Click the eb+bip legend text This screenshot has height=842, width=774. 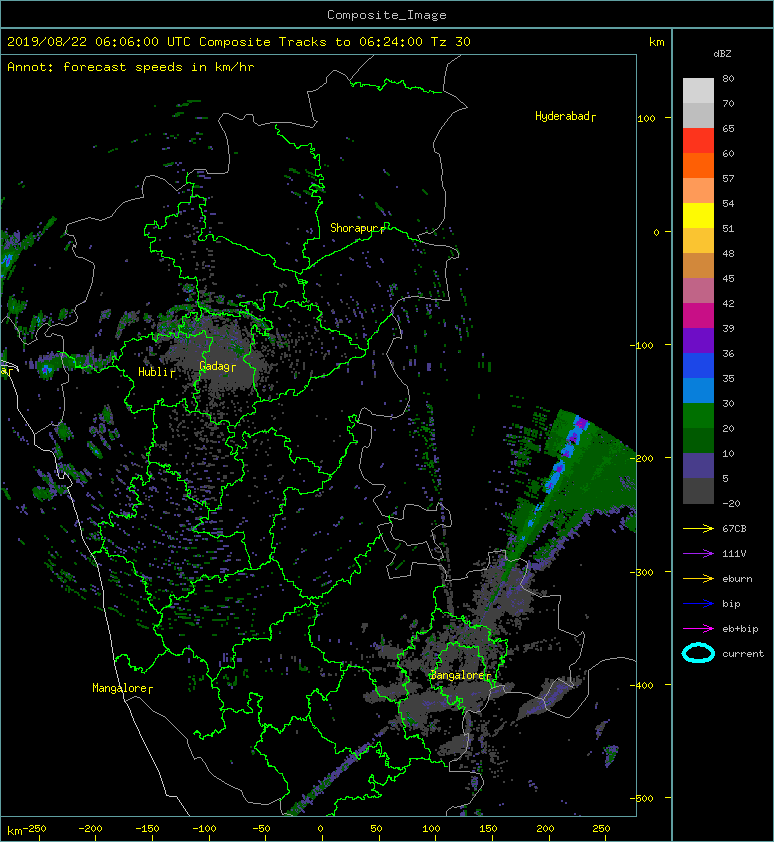click(740, 629)
